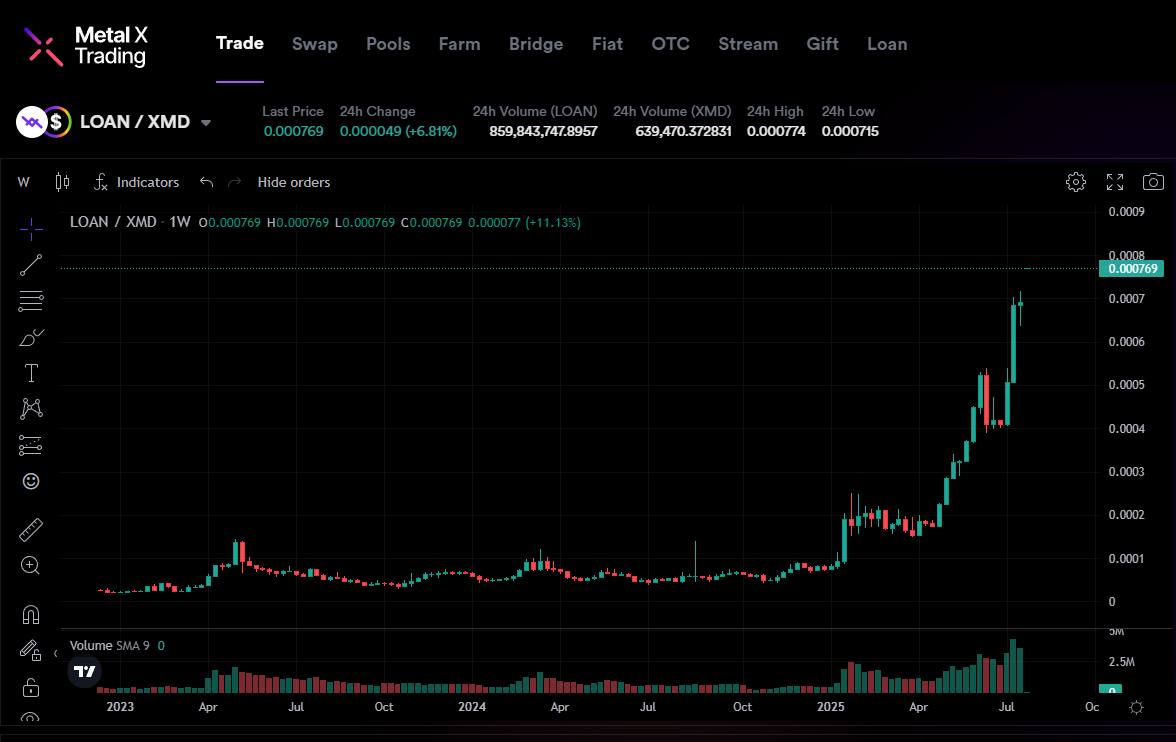
Task: Open chart settings gear
Action: (1076, 182)
